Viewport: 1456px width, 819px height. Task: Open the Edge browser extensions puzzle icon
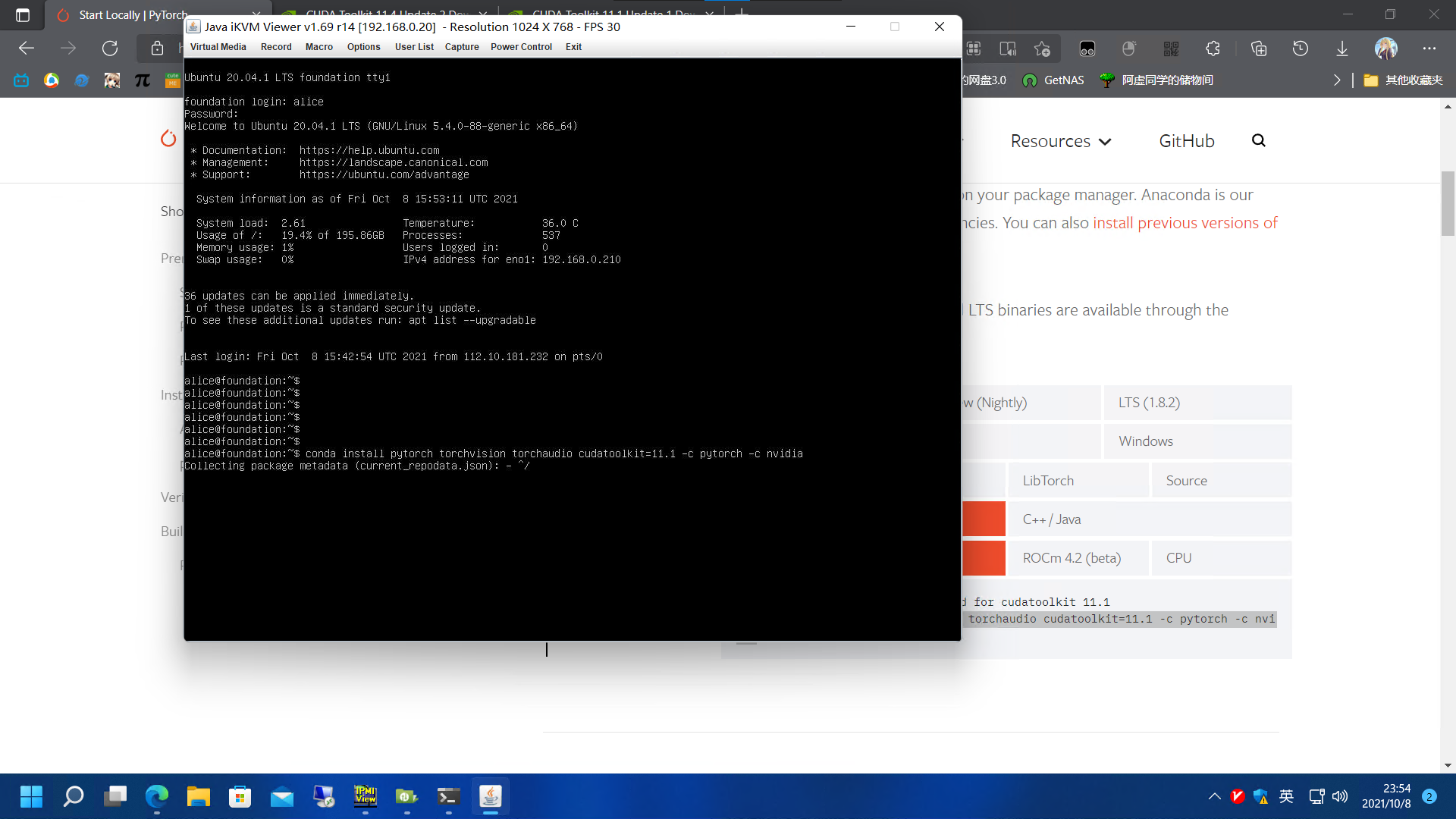[x=1213, y=49]
